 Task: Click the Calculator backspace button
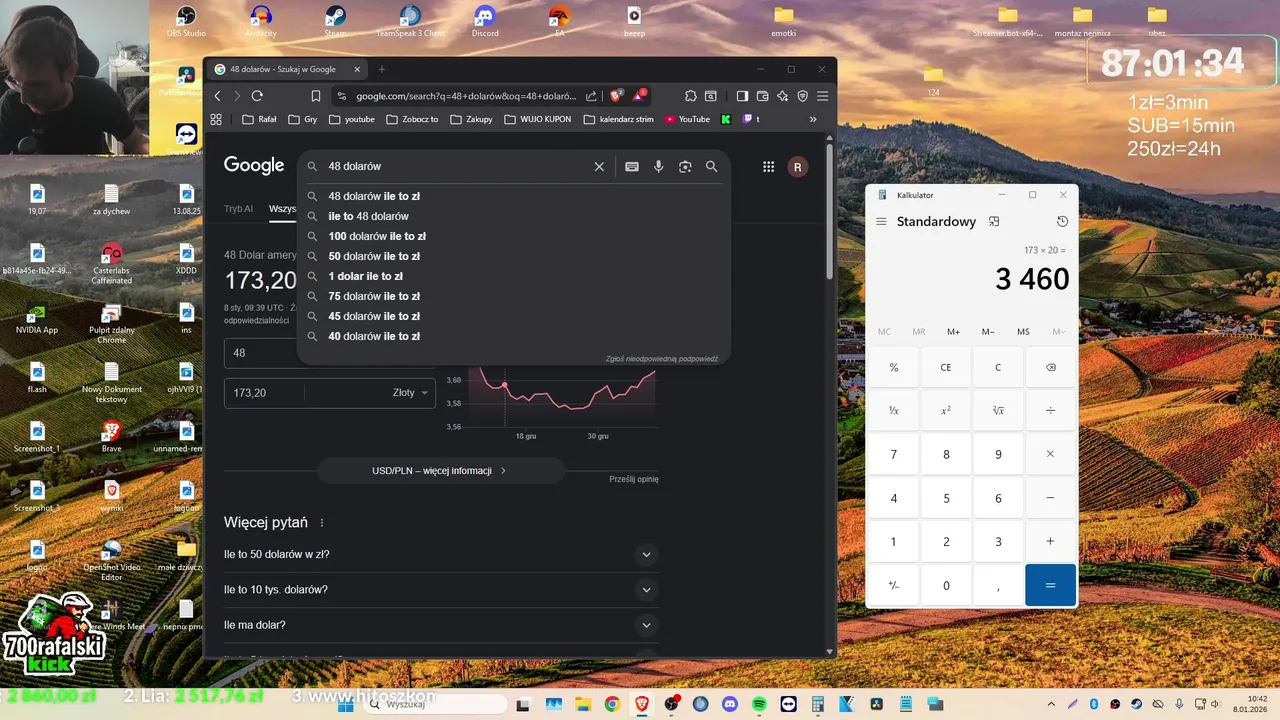(x=1050, y=367)
